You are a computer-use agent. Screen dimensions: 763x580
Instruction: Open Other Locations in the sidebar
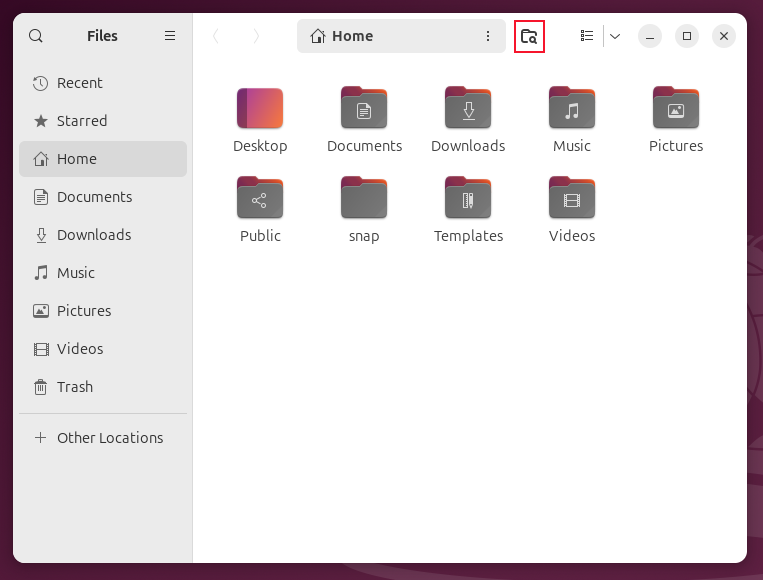coord(103,438)
